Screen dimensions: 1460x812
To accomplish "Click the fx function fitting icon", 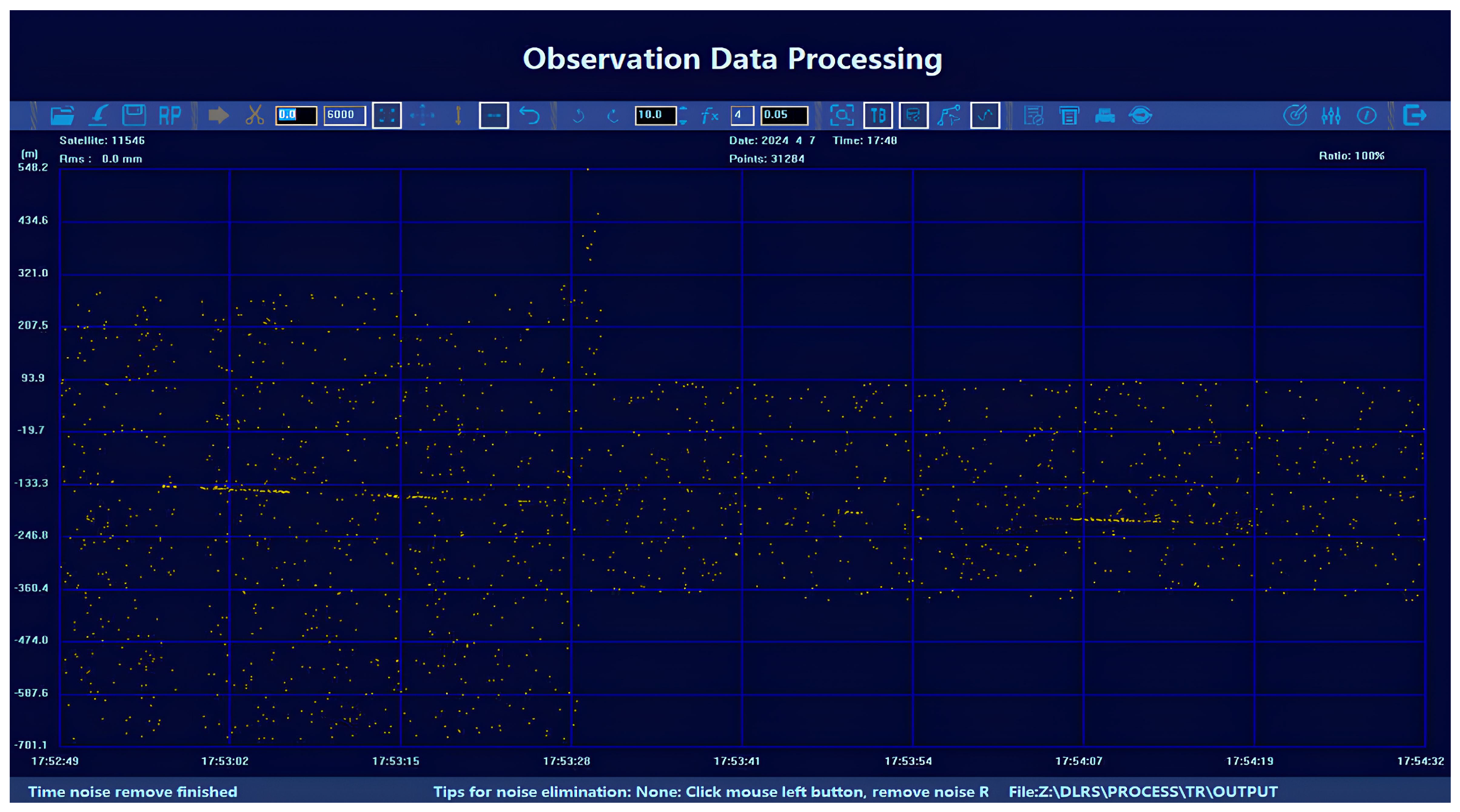I will [x=710, y=116].
